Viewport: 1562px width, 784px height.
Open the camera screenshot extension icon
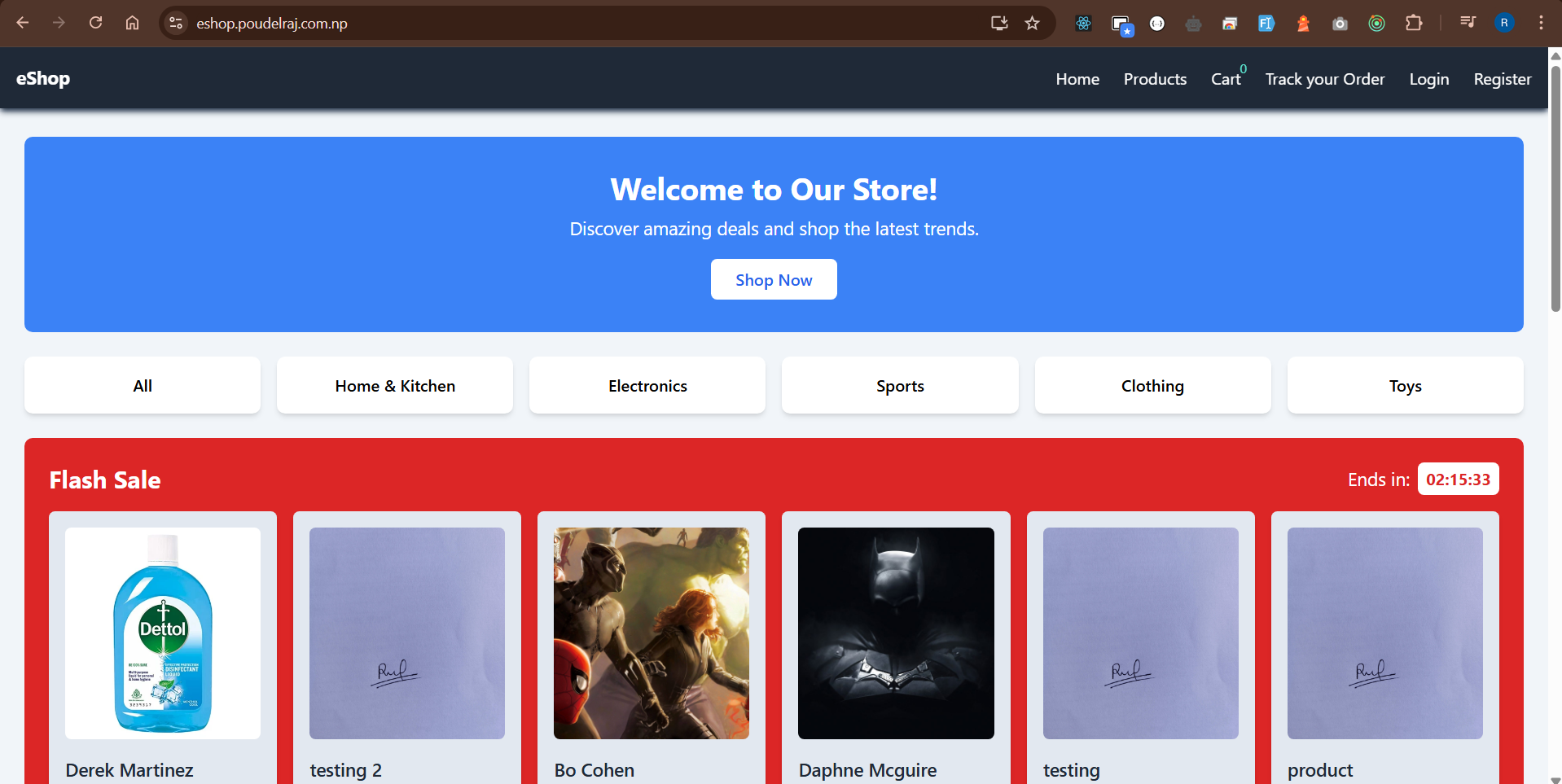click(1340, 24)
